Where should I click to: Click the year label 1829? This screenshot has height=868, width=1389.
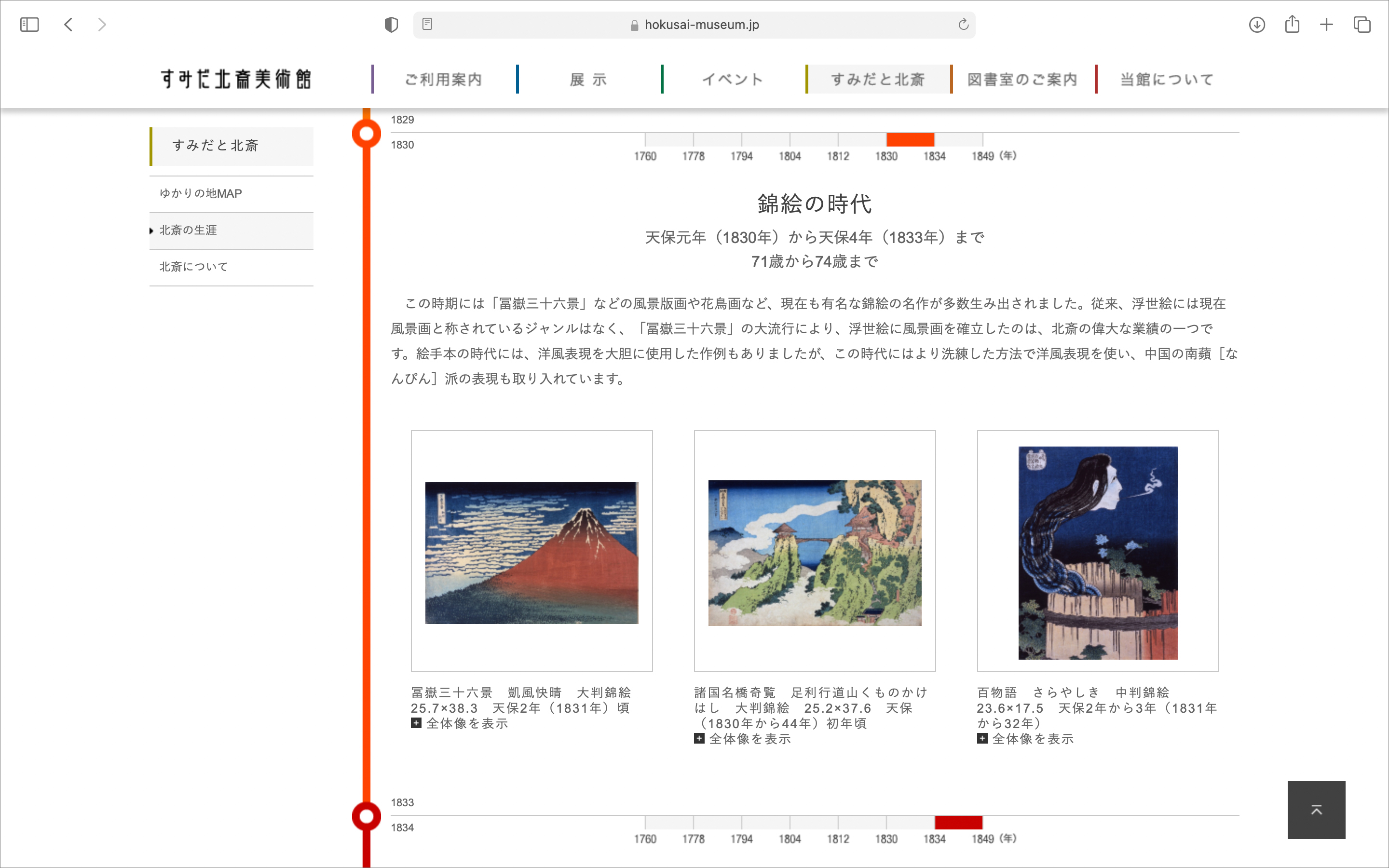(402, 120)
